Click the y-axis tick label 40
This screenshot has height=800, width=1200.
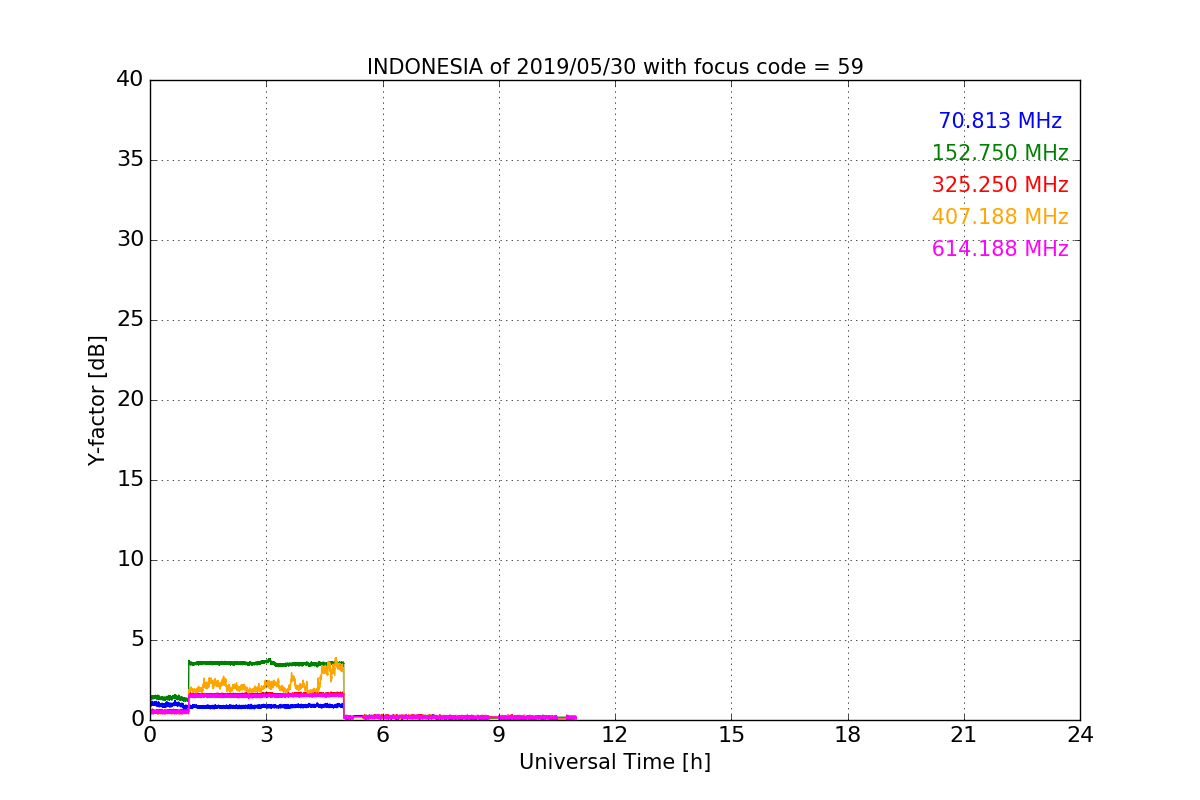click(x=130, y=80)
